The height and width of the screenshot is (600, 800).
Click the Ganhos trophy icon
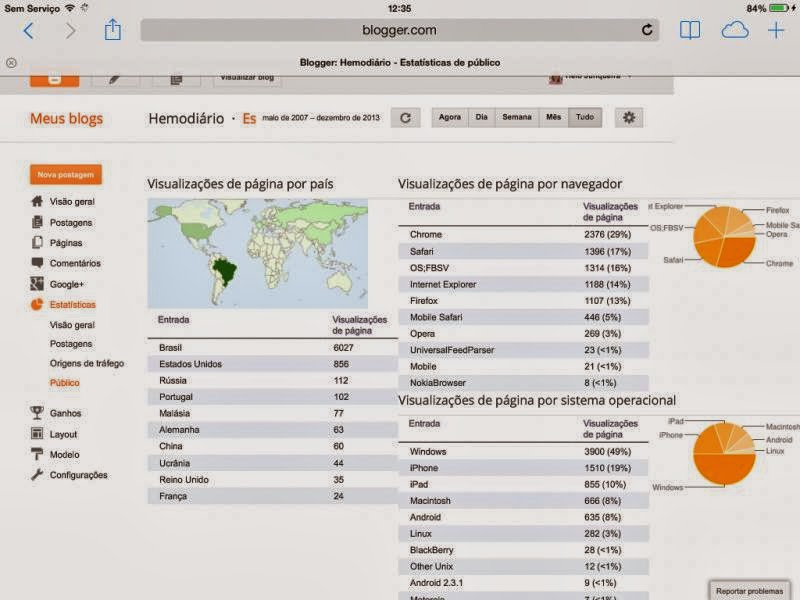click(x=37, y=412)
